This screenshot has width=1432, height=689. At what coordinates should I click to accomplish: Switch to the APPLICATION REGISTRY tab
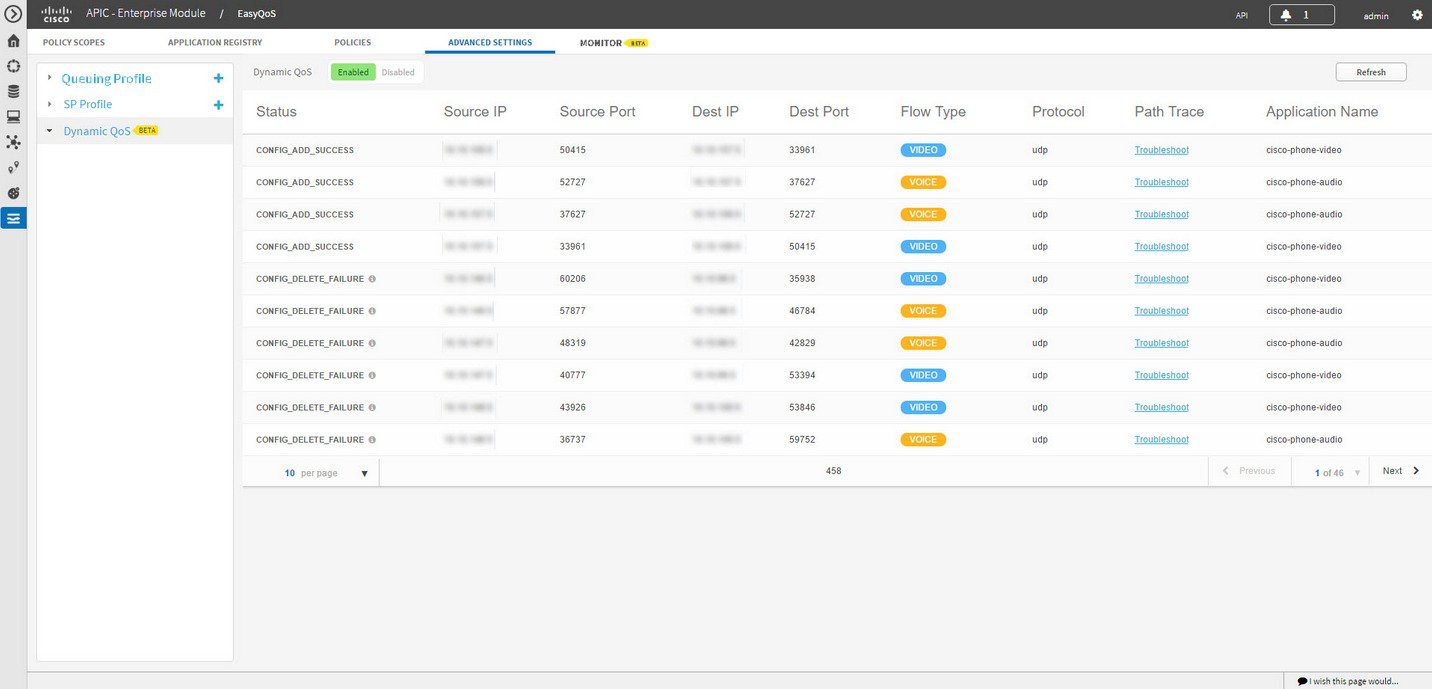(x=214, y=42)
